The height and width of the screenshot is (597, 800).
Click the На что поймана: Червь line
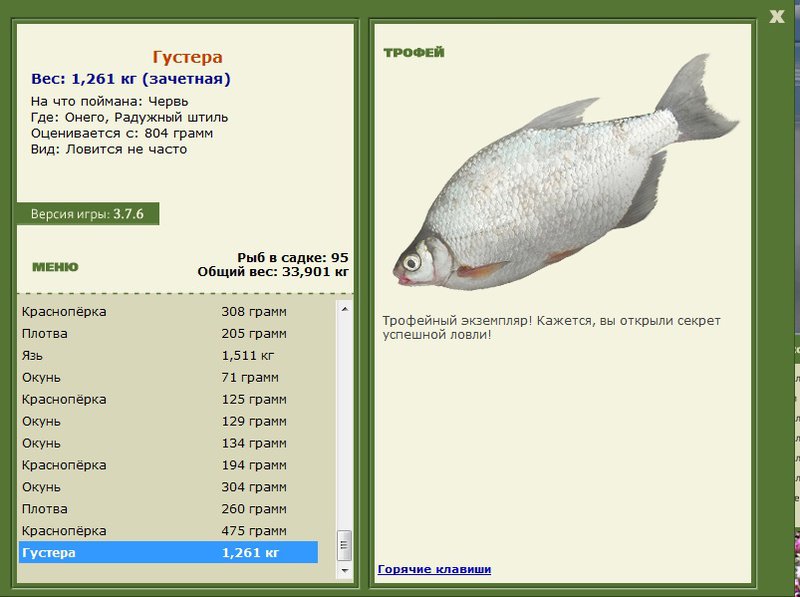(110, 102)
